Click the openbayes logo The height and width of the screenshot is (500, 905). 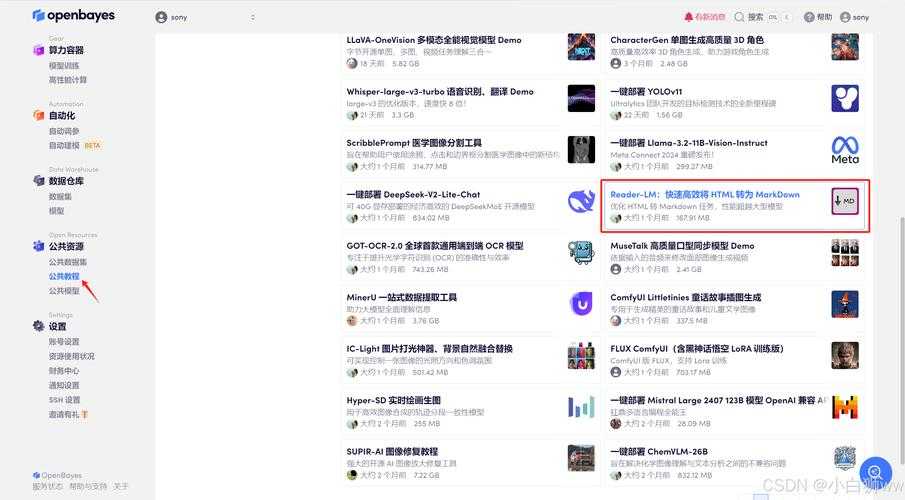[73, 15]
